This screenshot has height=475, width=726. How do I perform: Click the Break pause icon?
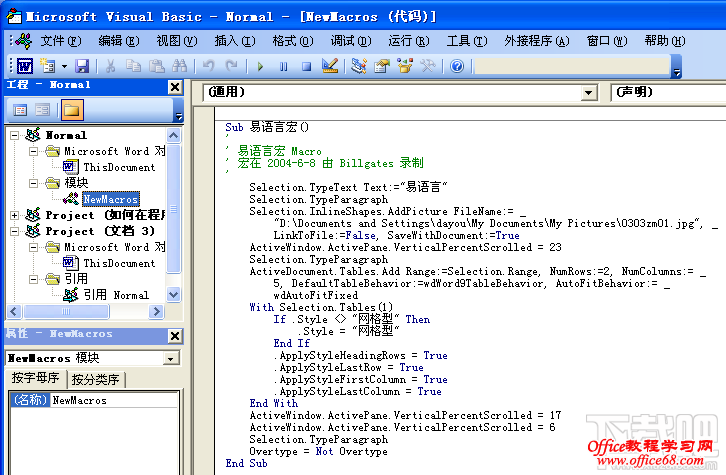tap(283, 67)
